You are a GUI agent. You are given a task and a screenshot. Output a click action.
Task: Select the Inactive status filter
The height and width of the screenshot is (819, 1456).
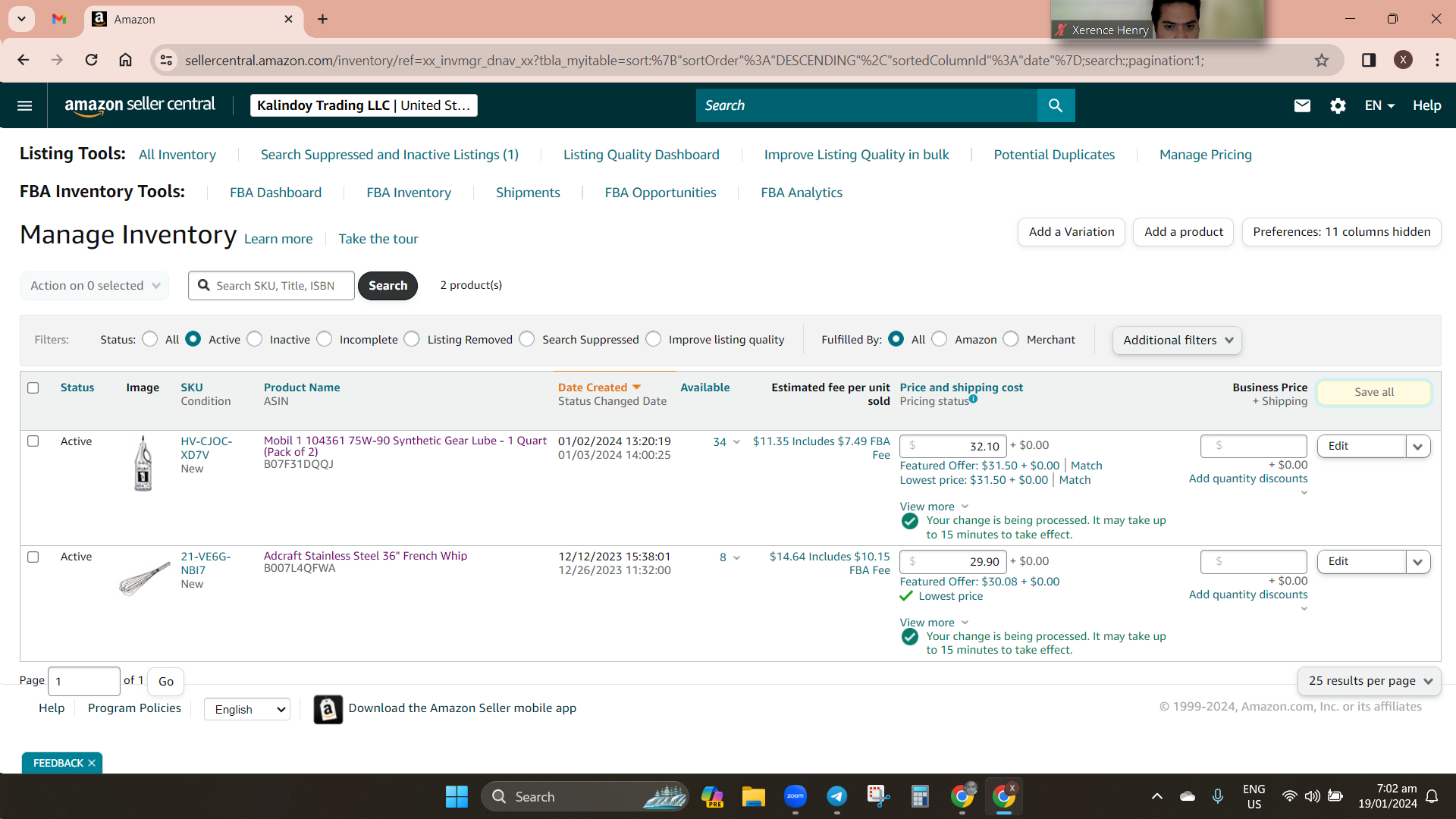[255, 339]
